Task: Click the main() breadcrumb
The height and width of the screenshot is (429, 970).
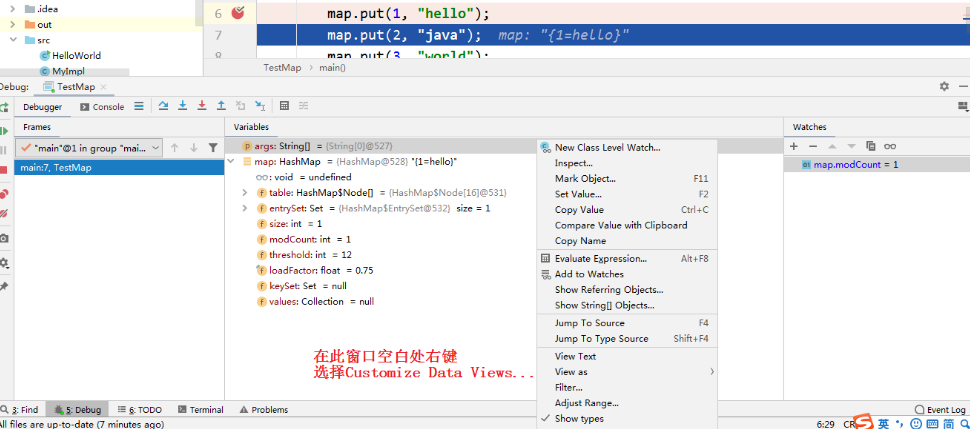Action: click(332, 67)
